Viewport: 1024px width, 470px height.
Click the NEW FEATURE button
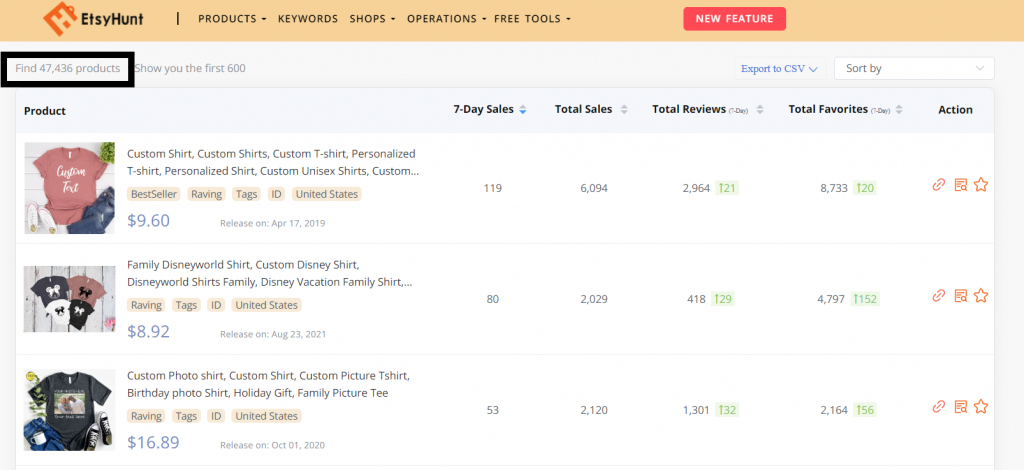[734, 19]
